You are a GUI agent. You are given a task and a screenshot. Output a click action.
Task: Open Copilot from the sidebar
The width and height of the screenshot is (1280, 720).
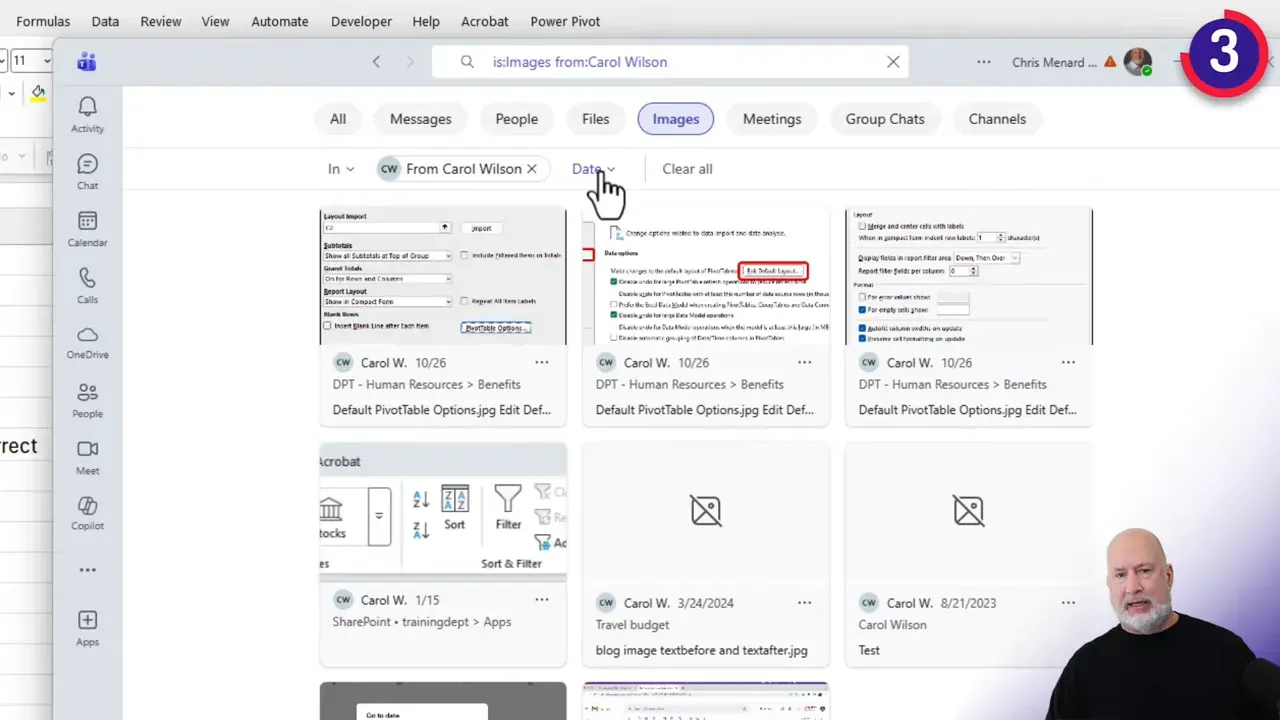(87, 513)
